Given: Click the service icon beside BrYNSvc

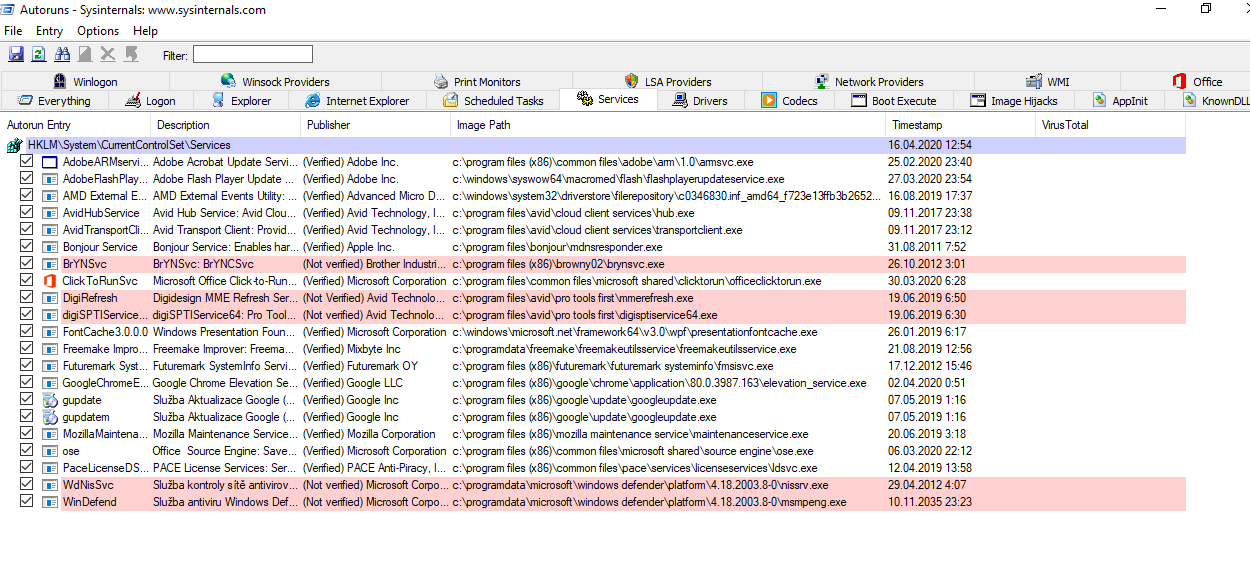Looking at the screenshot, I should tap(49, 264).
